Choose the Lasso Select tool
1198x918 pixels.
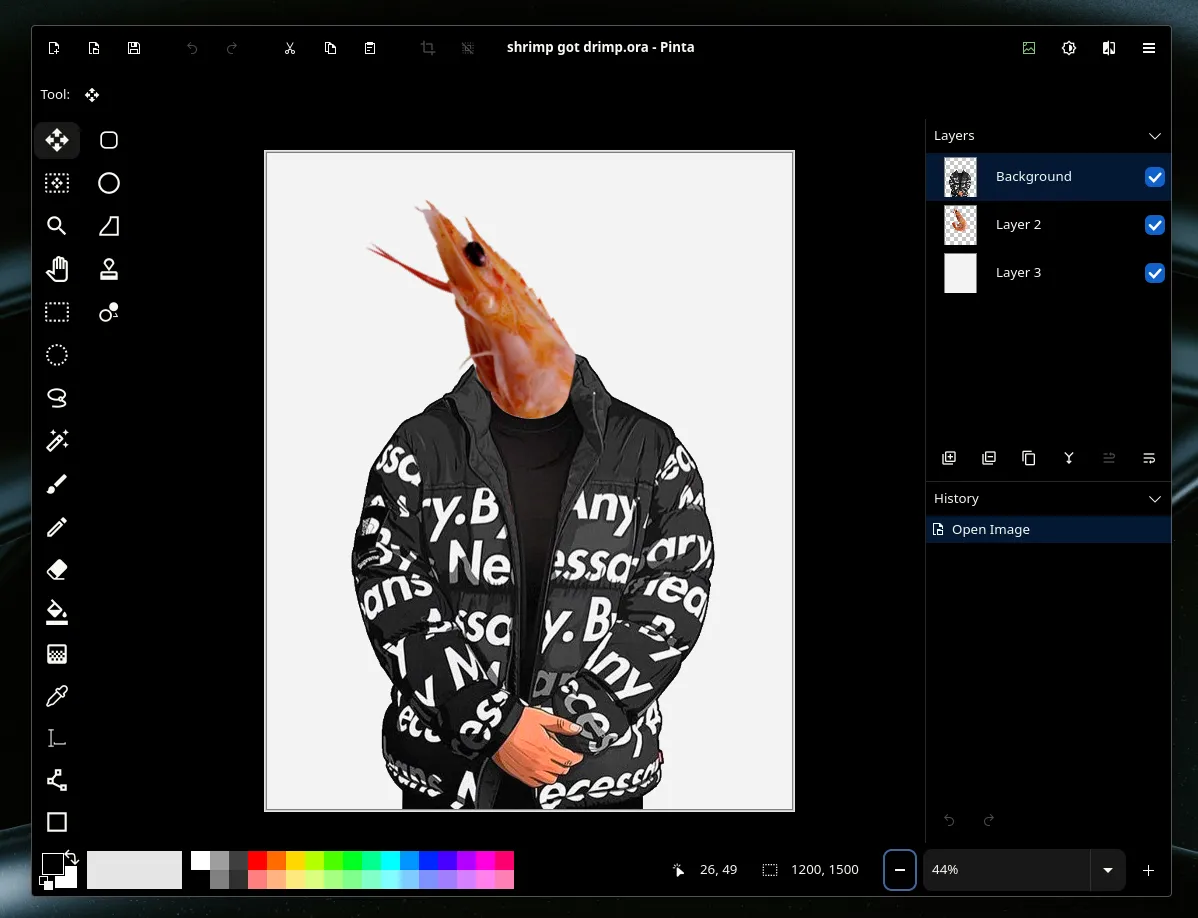click(x=57, y=398)
